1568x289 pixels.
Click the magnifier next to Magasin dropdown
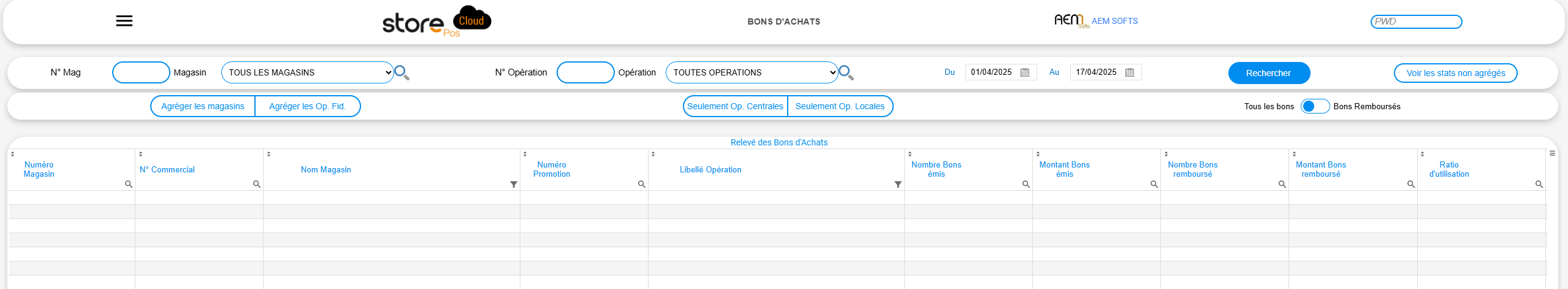coord(402,73)
